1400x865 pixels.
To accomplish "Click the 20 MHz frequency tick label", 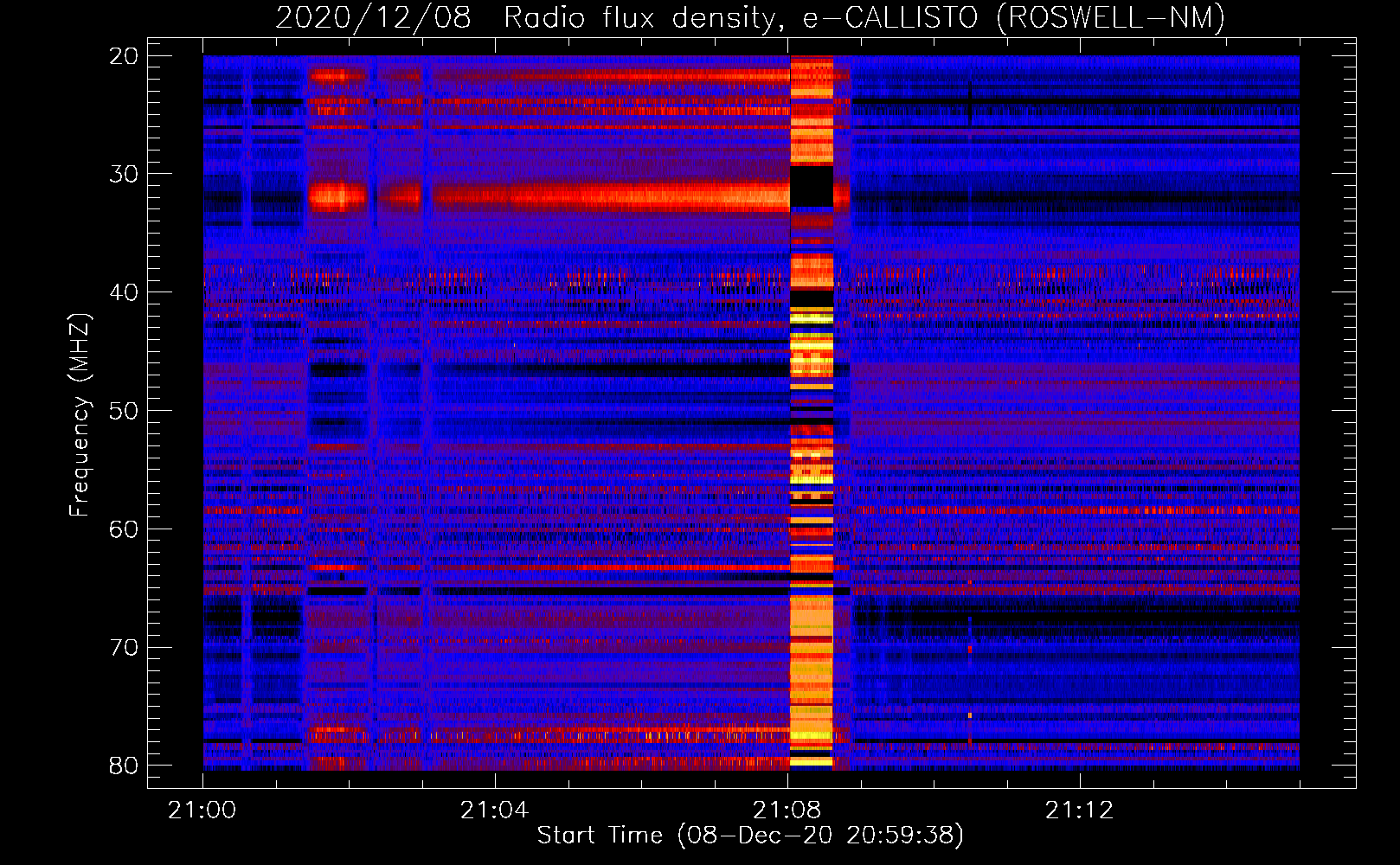I will point(123,56).
